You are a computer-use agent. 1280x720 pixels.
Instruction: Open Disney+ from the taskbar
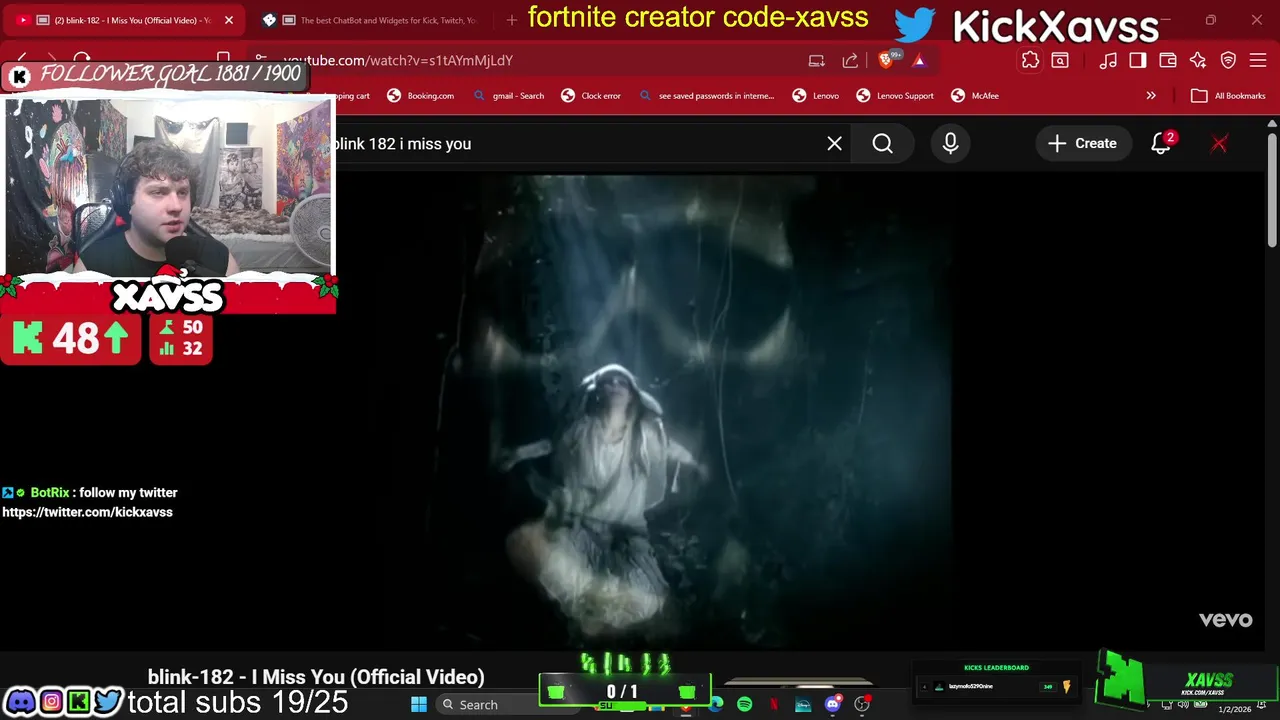point(803,704)
